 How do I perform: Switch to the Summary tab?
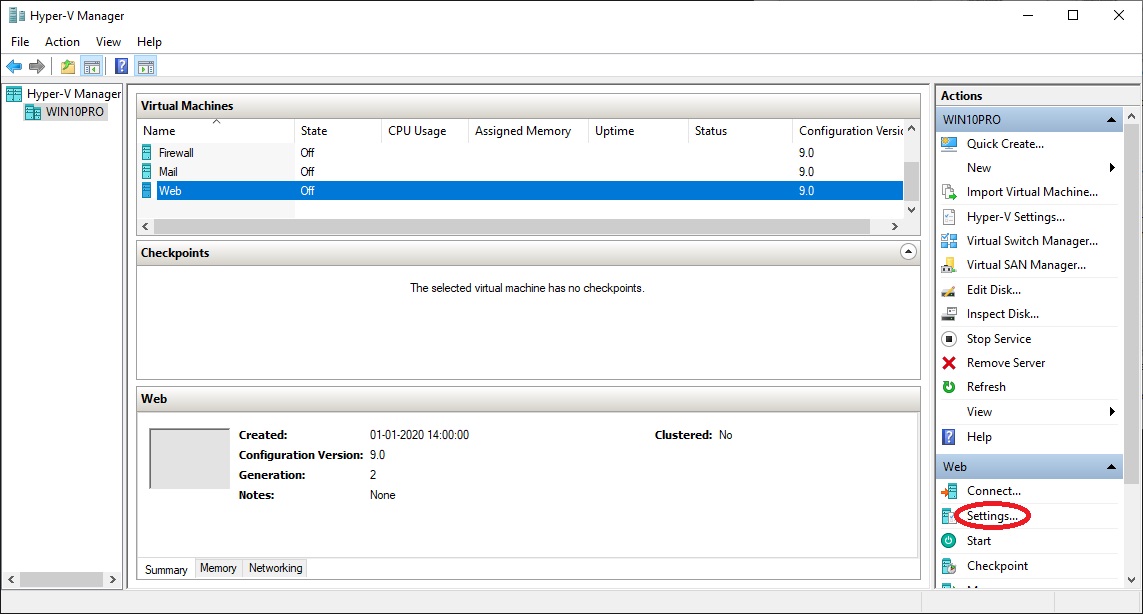pyautogui.click(x=166, y=569)
